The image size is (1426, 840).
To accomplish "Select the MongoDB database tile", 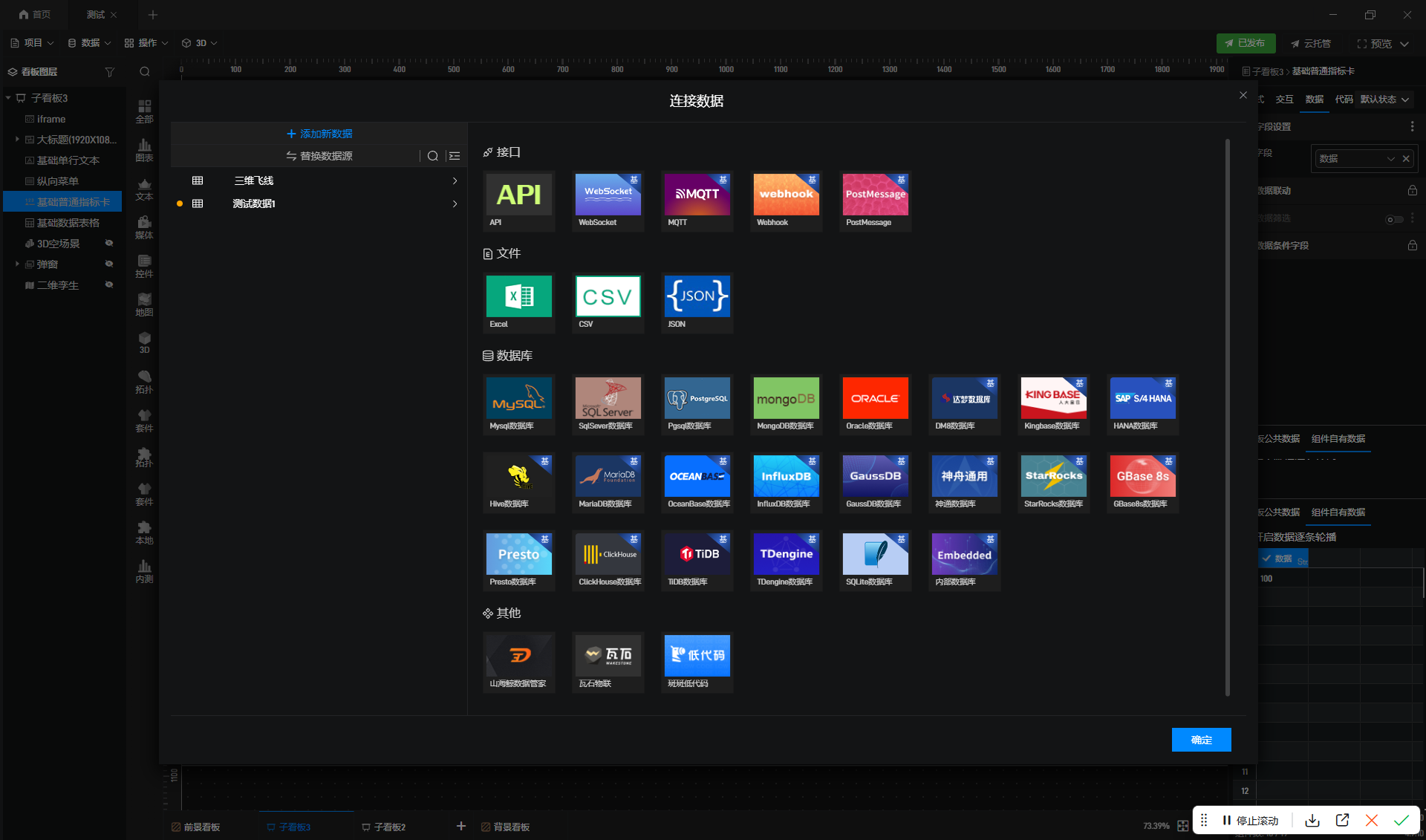I will (x=786, y=404).
